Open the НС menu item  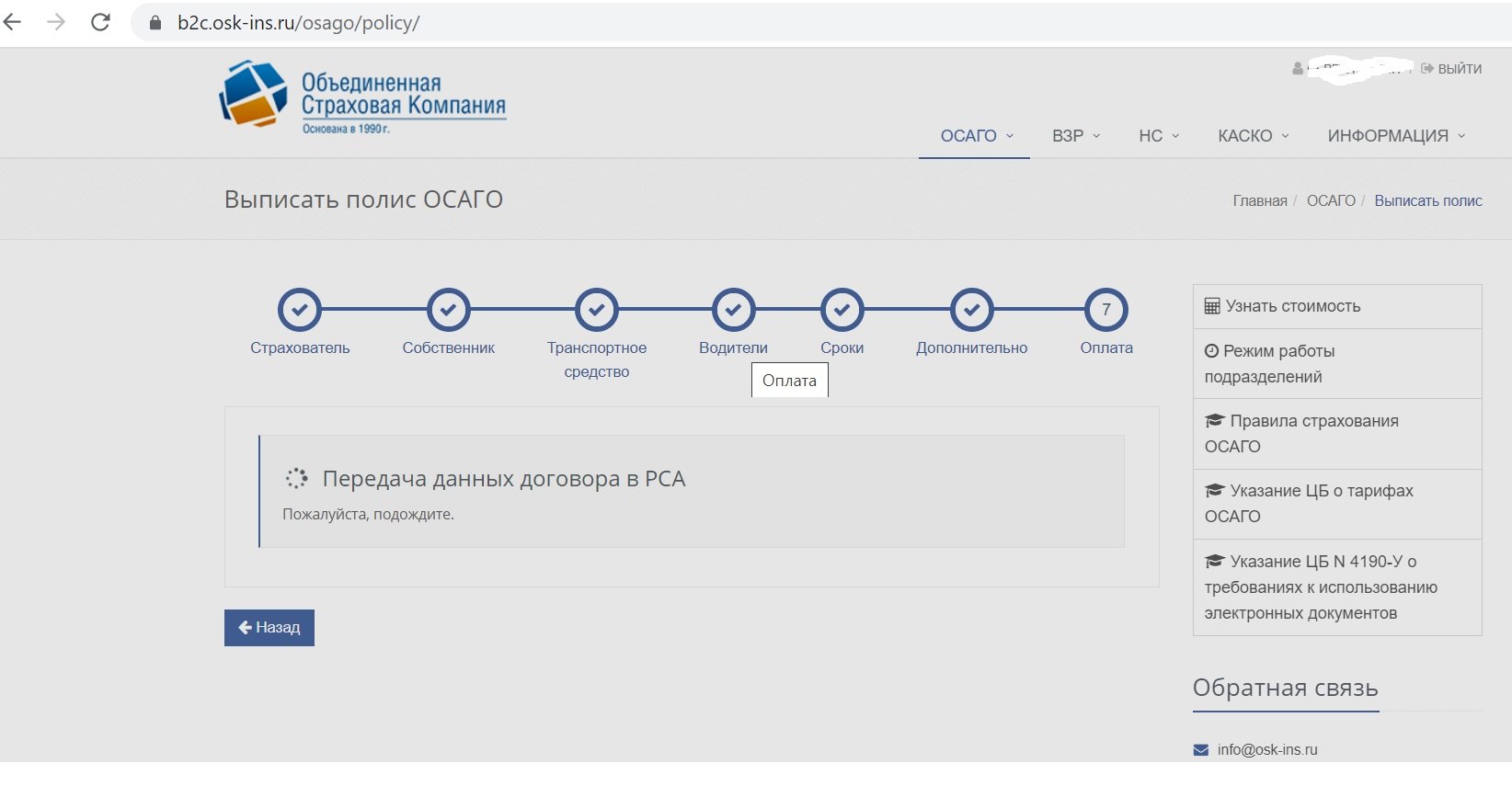[1158, 136]
